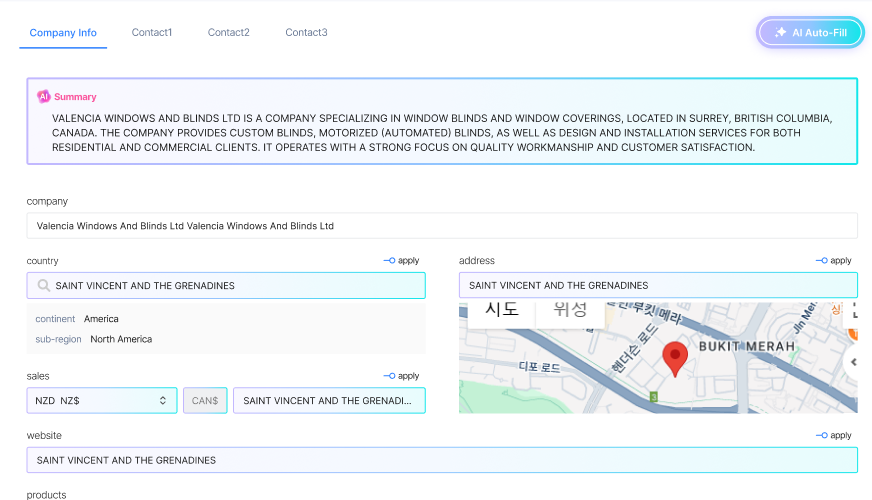
Task: Click the search magnifier in country field
Action: click(x=44, y=286)
